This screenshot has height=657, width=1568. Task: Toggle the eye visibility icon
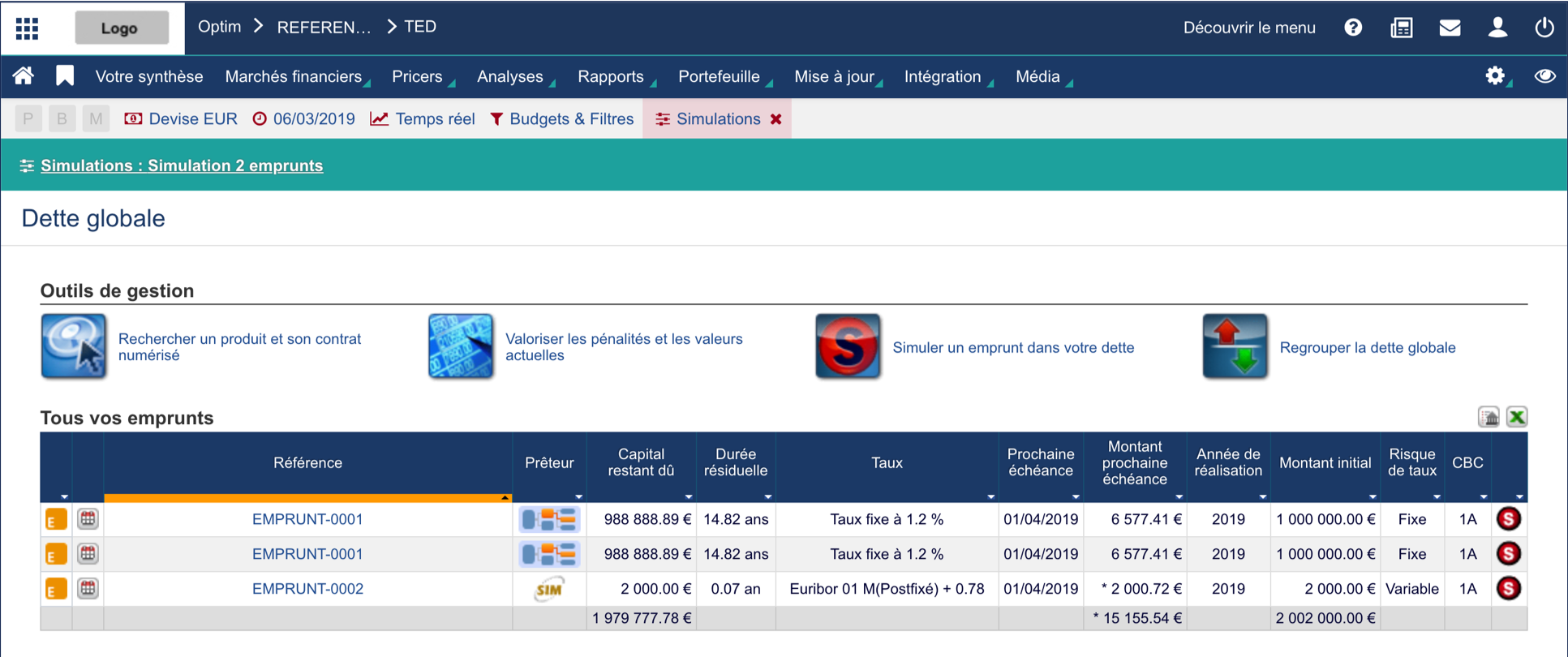tap(1544, 76)
